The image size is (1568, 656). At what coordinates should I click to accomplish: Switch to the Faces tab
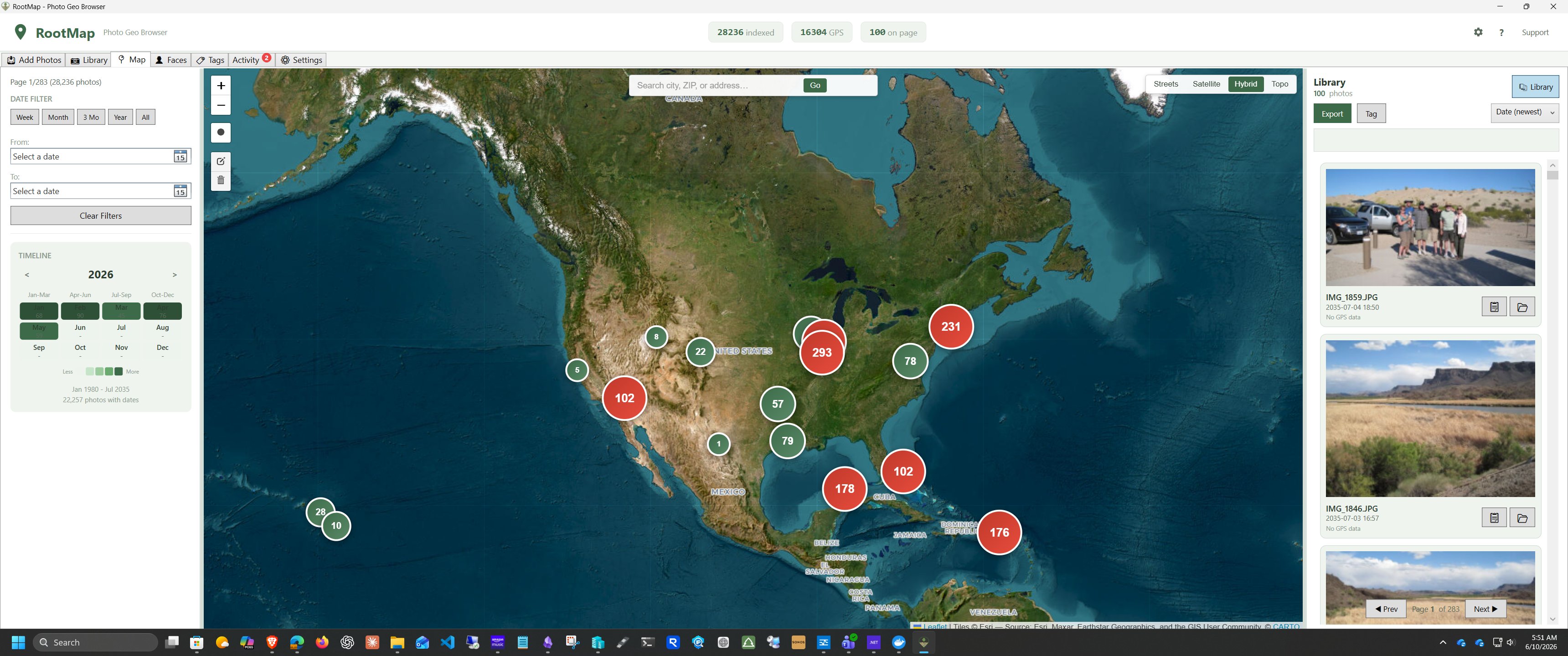170,60
